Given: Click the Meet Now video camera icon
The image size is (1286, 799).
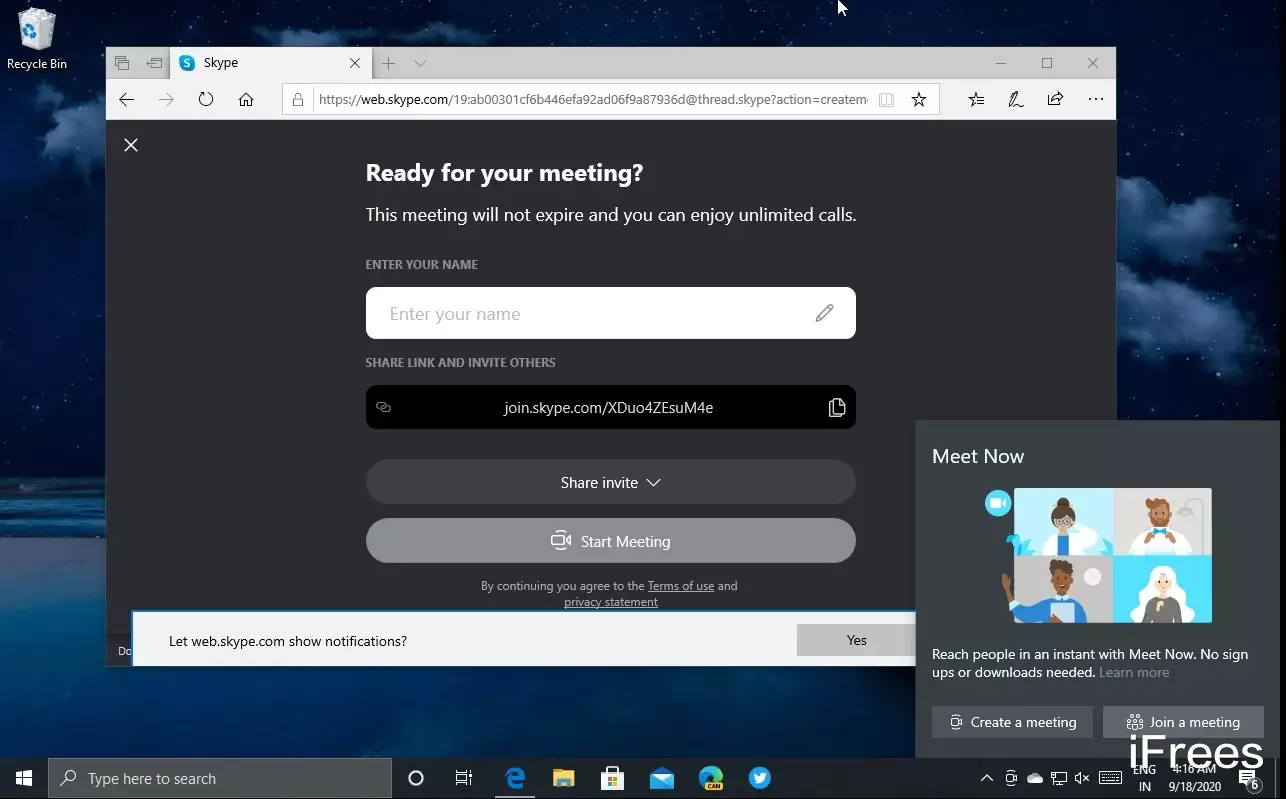Looking at the screenshot, I should point(996,503).
